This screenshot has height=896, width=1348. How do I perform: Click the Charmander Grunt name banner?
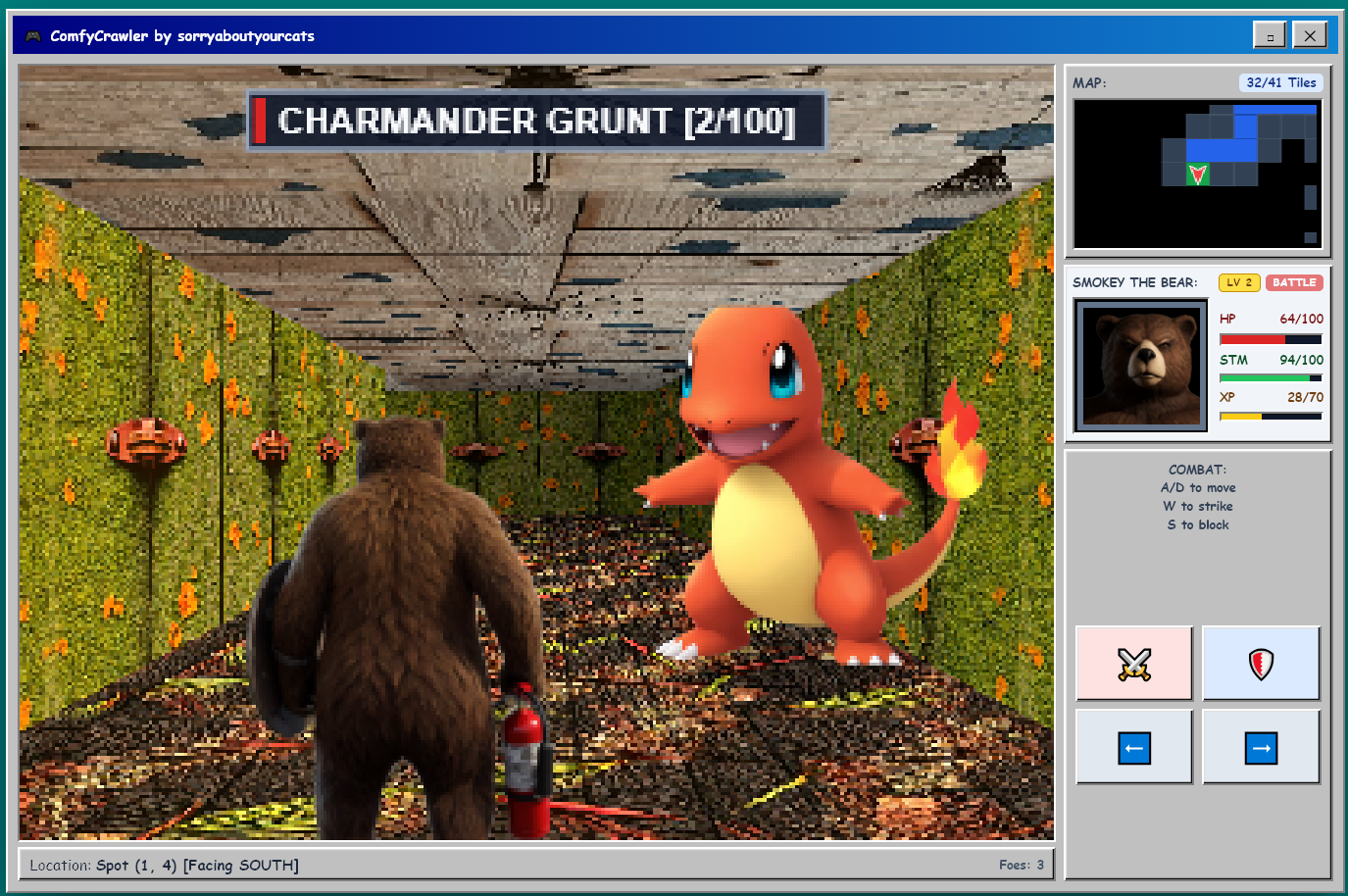(536, 121)
